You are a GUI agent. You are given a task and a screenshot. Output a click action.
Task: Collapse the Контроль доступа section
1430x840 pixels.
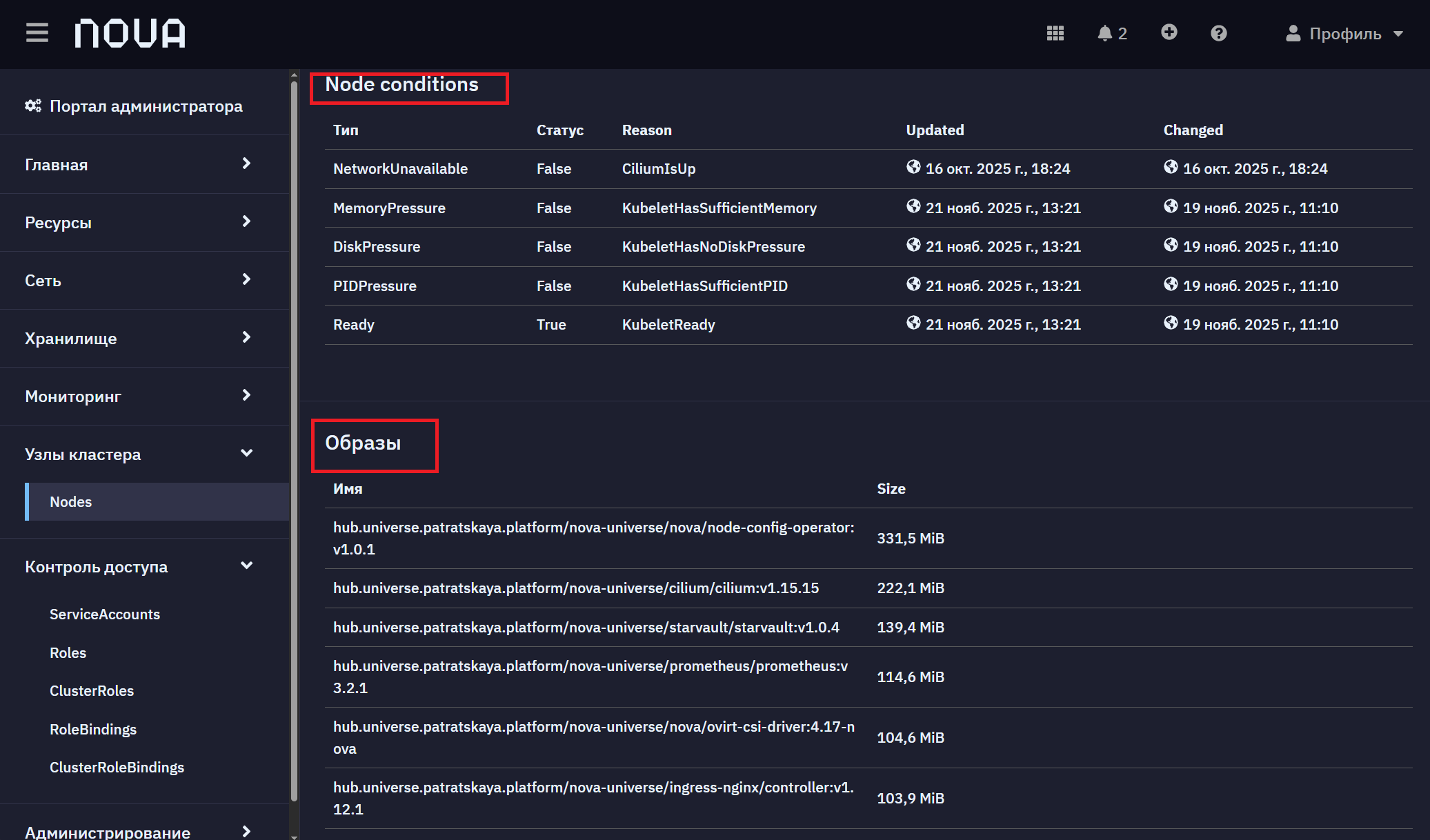coord(144,566)
